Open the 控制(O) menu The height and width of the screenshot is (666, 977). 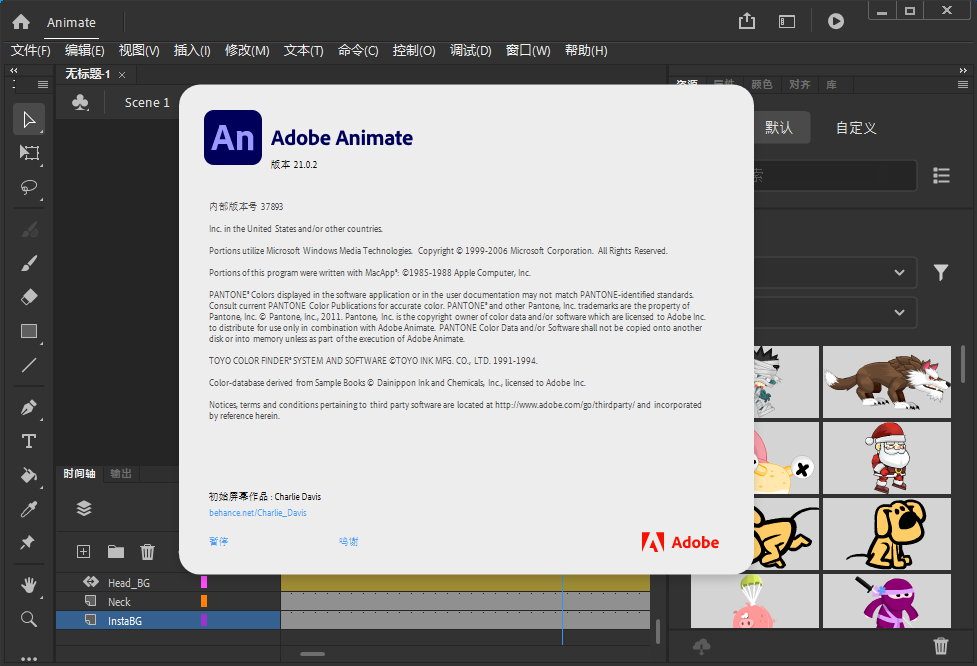[x=414, y=50]
